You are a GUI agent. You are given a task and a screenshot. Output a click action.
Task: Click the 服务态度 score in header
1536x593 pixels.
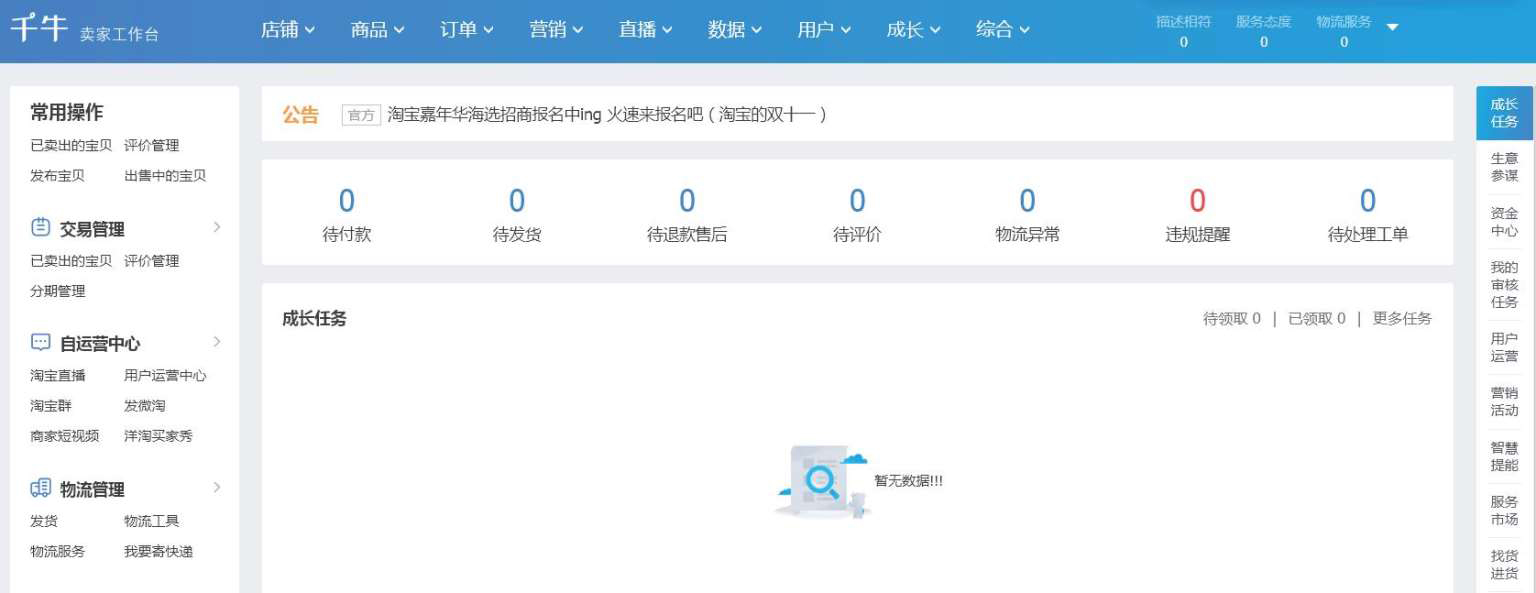[1264, 31]
